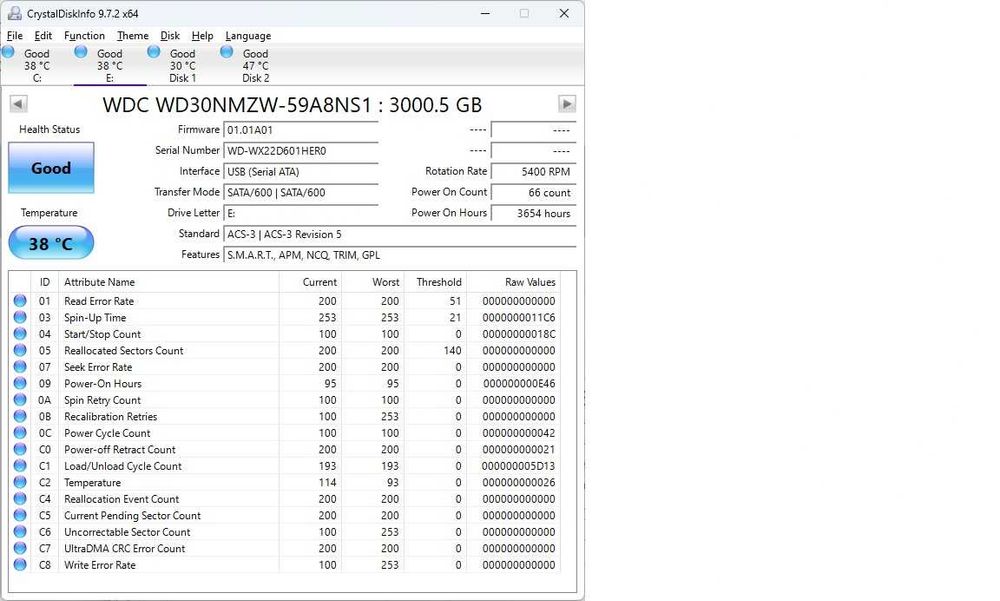The image size is (1000, 601).
Task: Click the Threshold column header
Action: [435, 282]
